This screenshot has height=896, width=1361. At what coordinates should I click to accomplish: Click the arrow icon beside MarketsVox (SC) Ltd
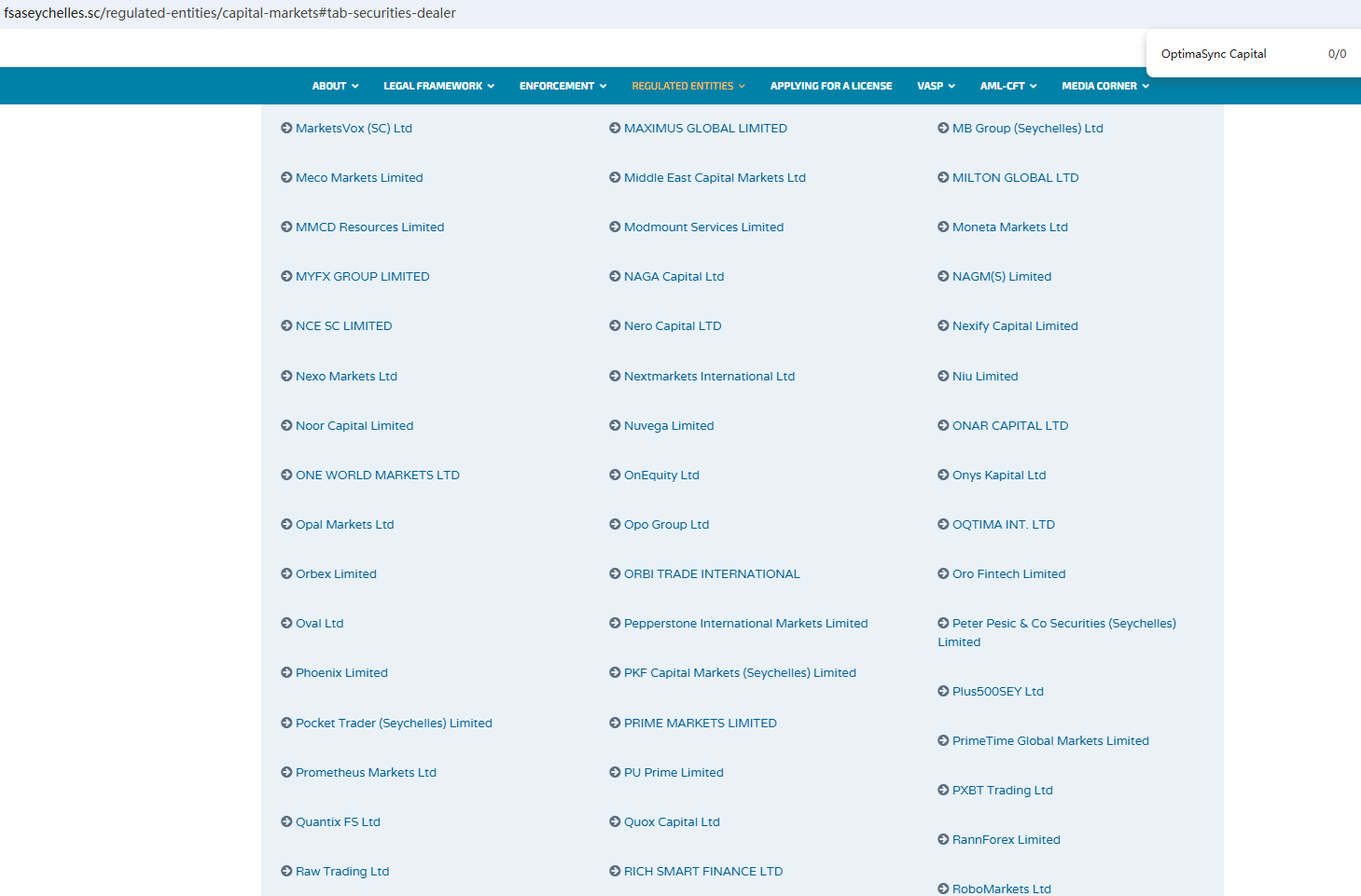click(x=286, y=128)
